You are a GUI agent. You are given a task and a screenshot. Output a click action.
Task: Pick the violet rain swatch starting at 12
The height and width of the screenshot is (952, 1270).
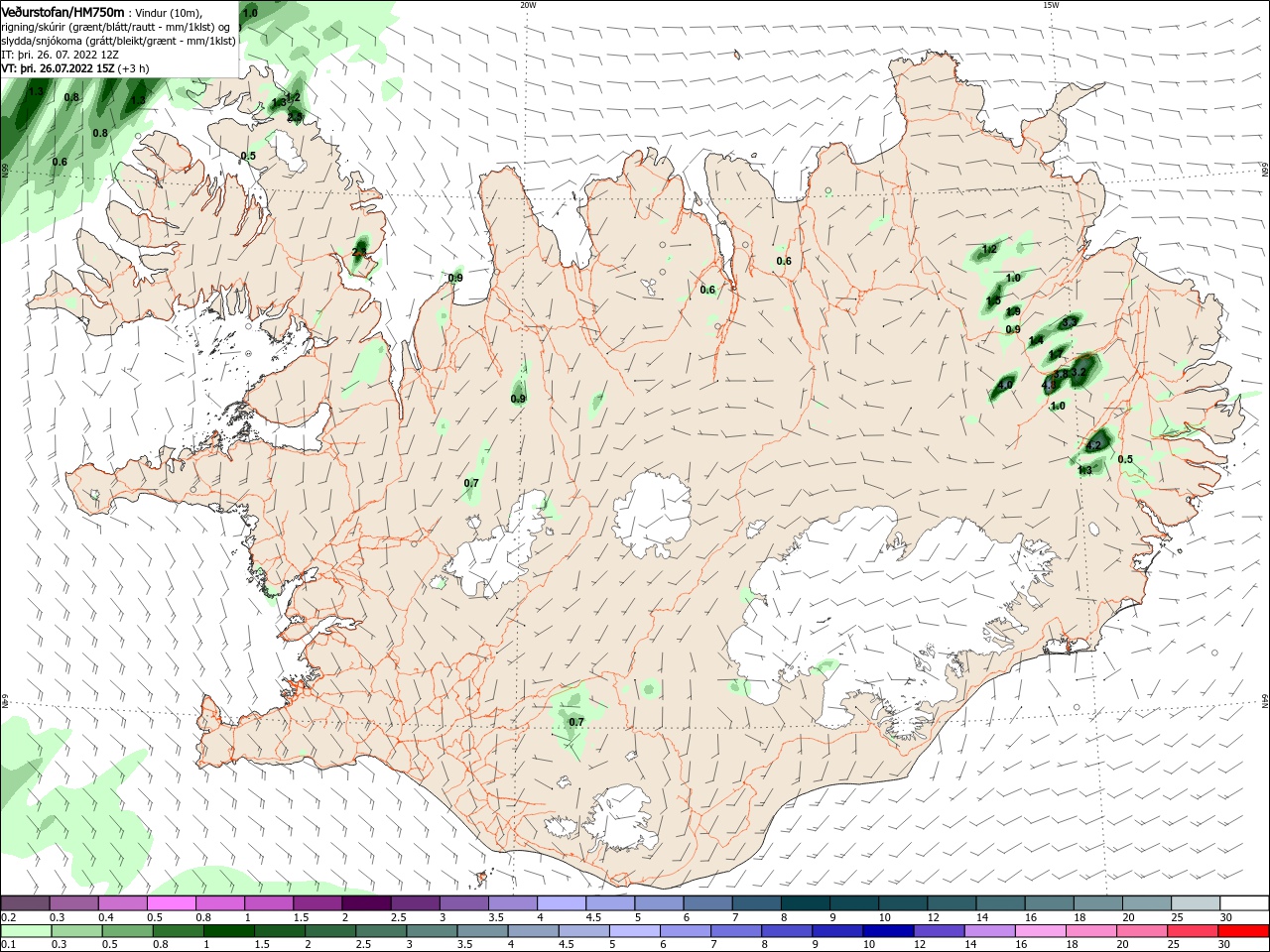[940, 931]
